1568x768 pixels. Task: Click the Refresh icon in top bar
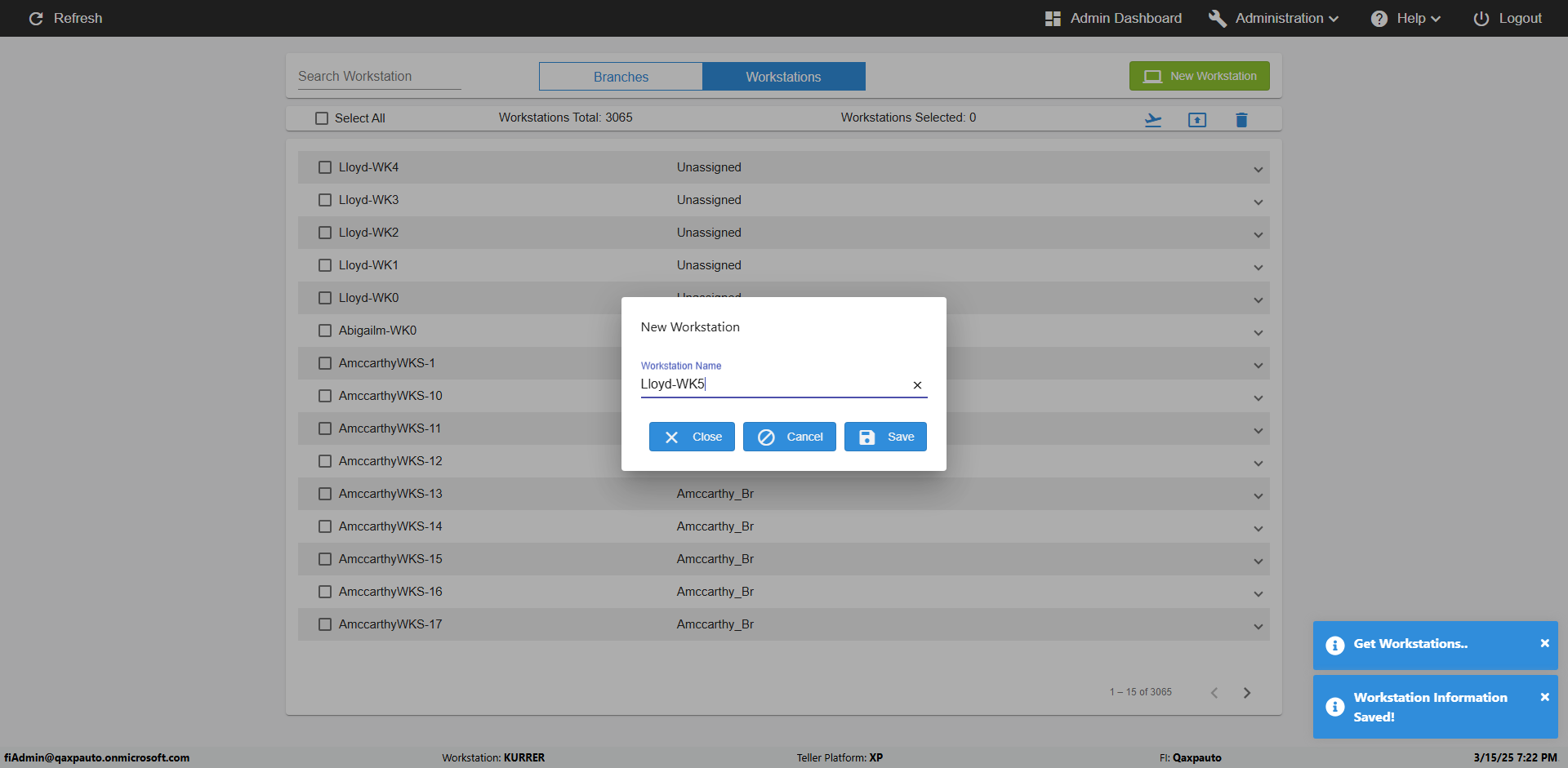(36, 18)
